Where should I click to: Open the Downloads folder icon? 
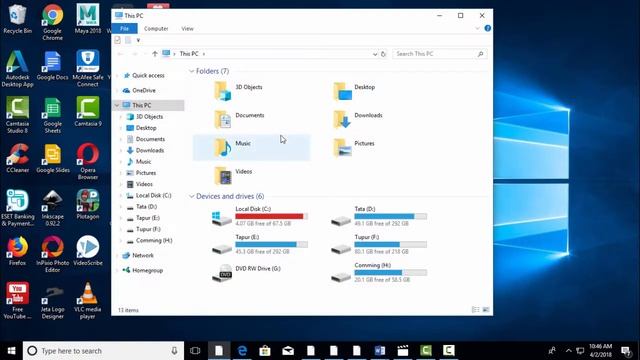tap(342, 119)
